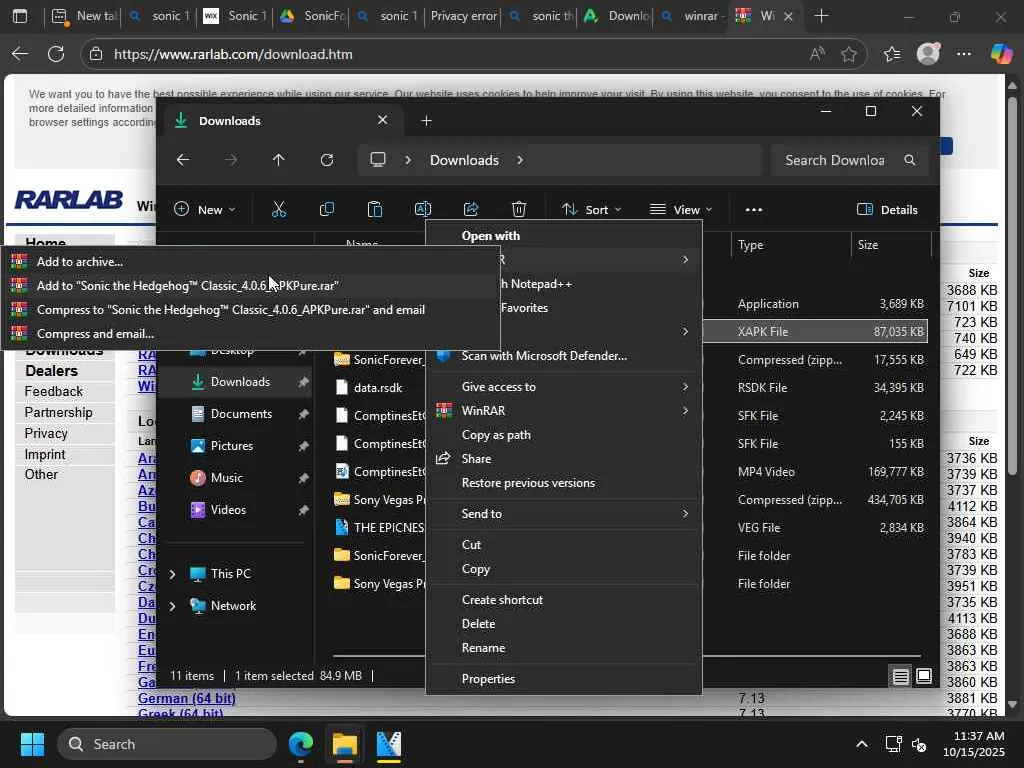Choose Add to archive... in WinRAR submenu

click(x=80, y=261)
